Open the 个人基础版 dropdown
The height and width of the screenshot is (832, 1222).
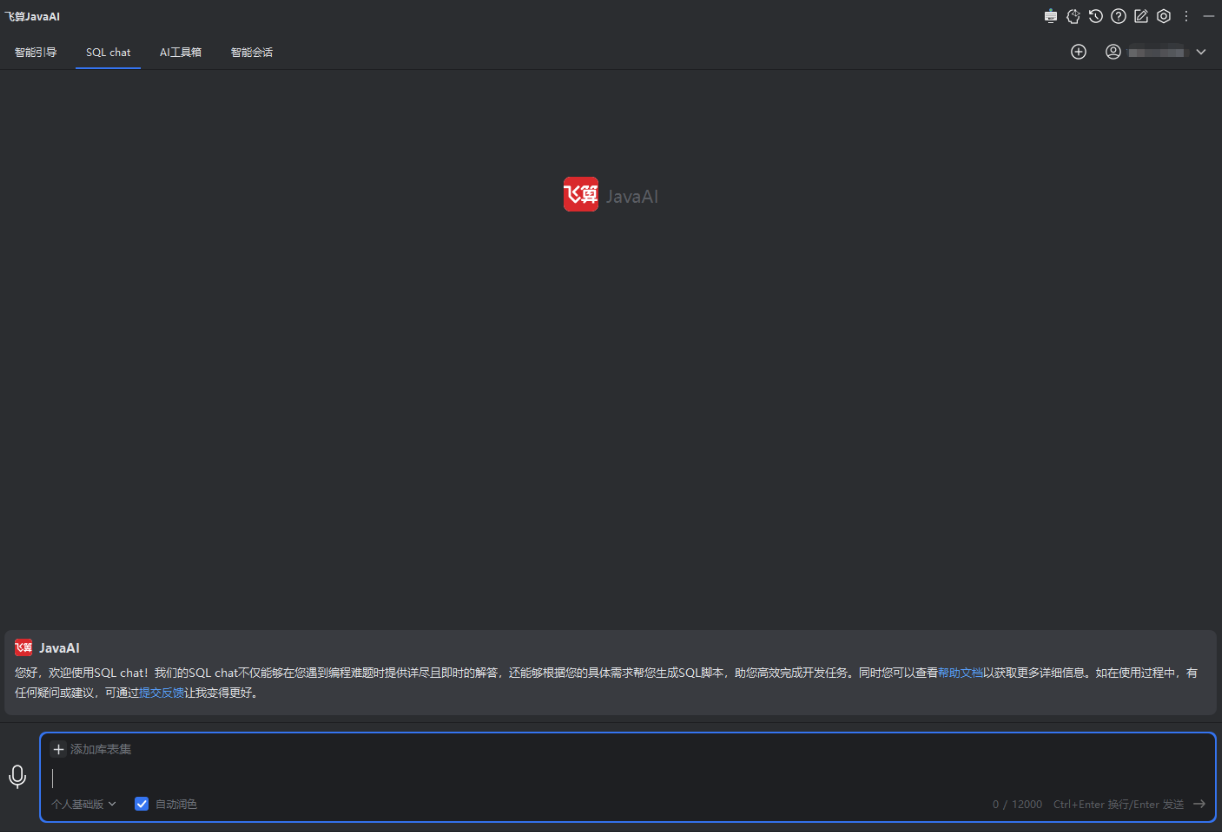point(84,804)
